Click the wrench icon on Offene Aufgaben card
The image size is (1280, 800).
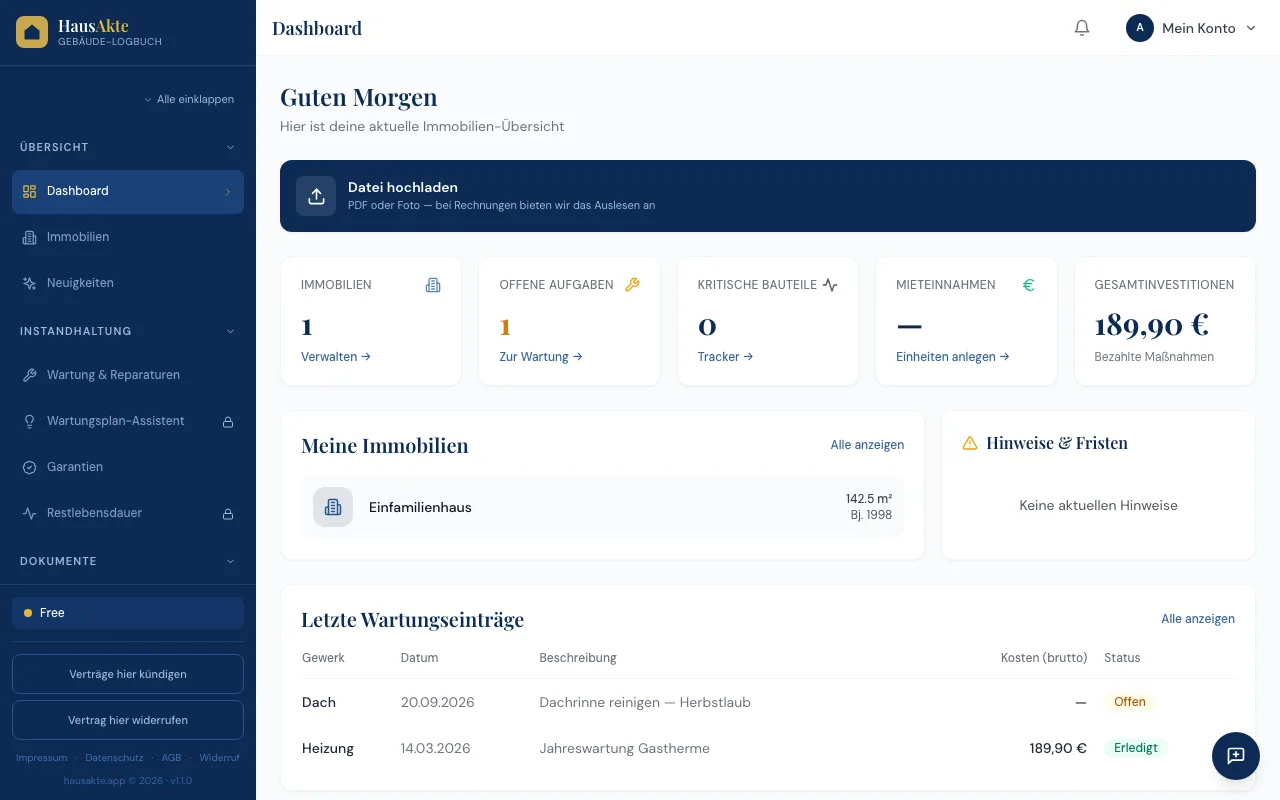(x=632, y=285)
